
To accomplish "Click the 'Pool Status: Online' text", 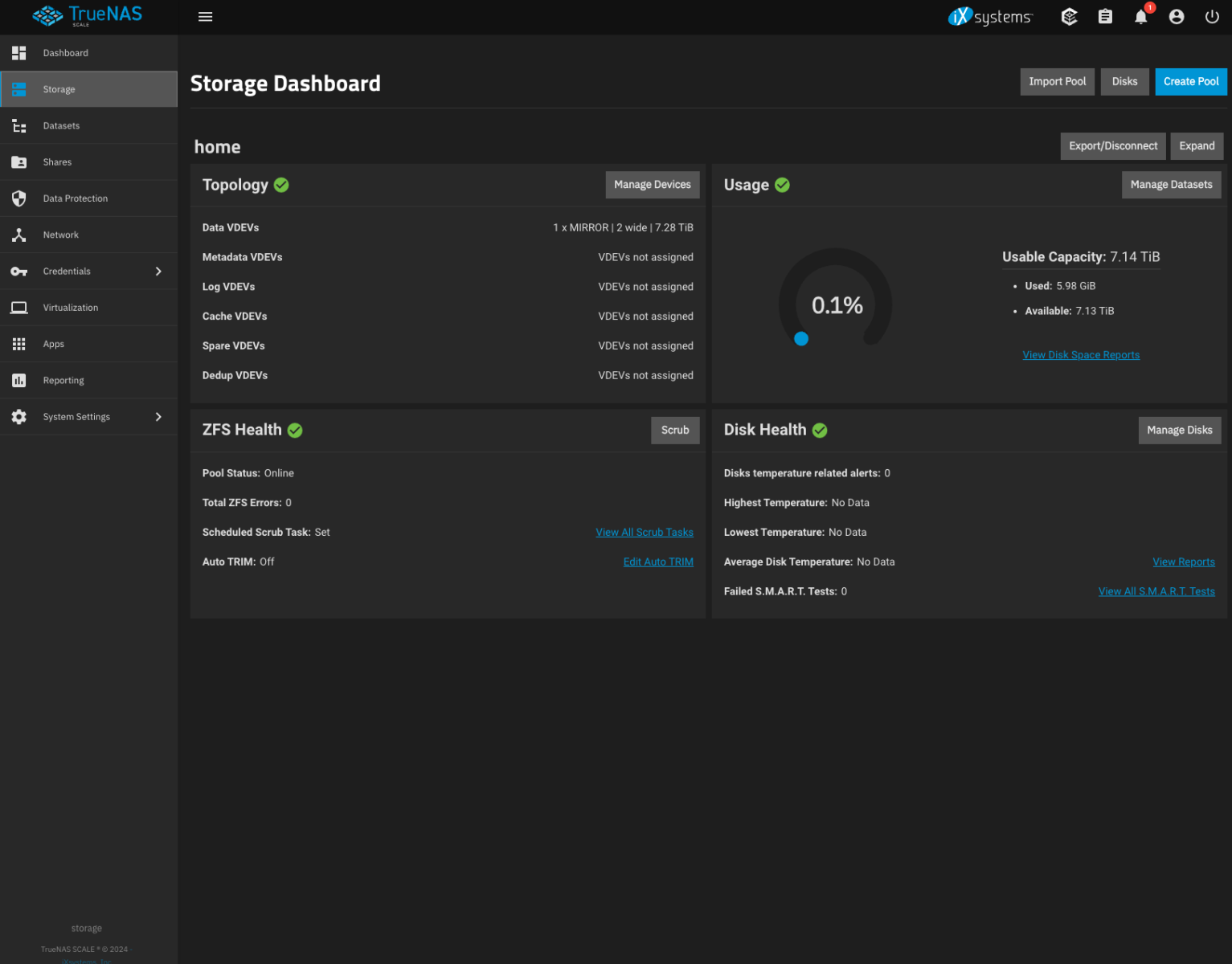I will click(248, 474).
